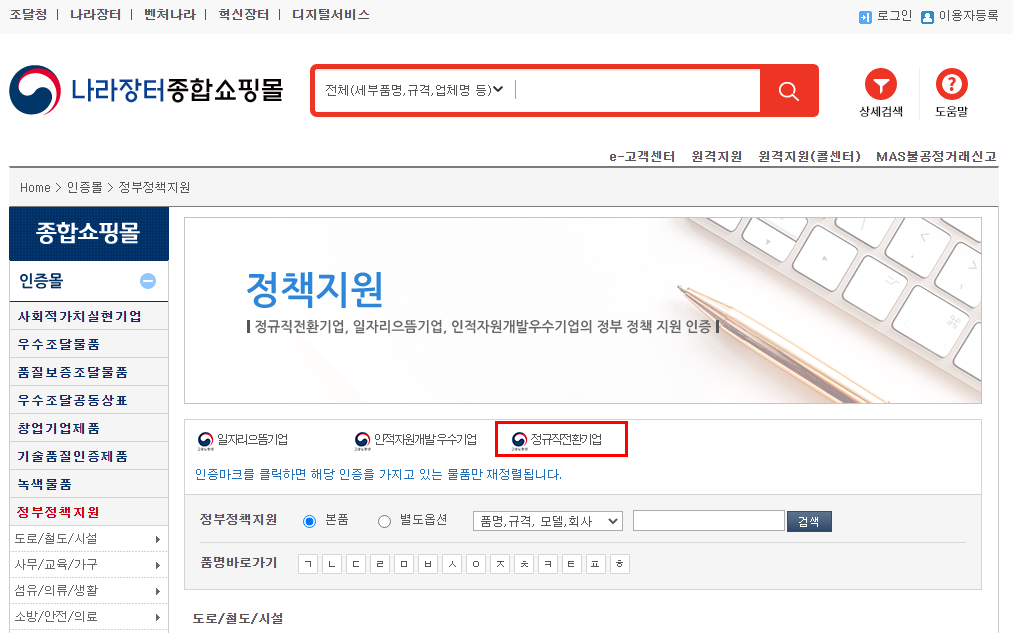Click the 나라장터종합쇼핑몰 logo
The width and height of the screenshot is (1013, 633).
(147, 90)
